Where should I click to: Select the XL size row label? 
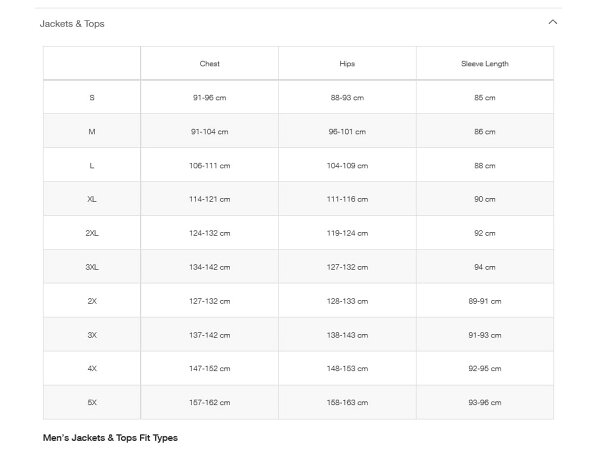point(92,200)
